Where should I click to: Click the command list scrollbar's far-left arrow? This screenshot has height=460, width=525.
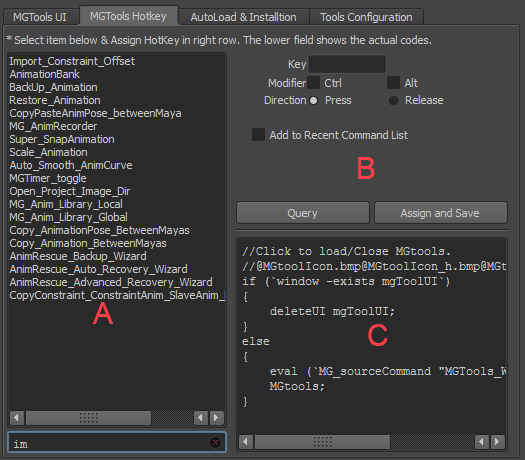(16, 418)
